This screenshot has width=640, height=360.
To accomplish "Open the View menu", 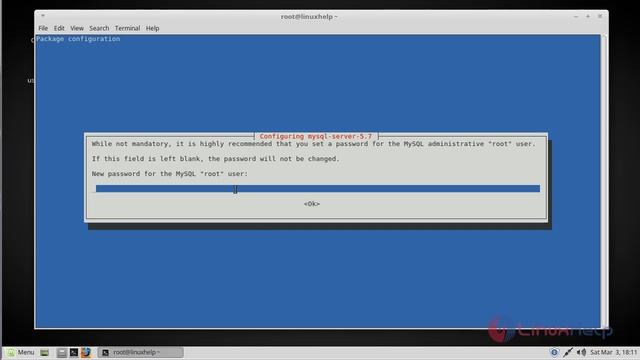I will click(x=77, y=28).
